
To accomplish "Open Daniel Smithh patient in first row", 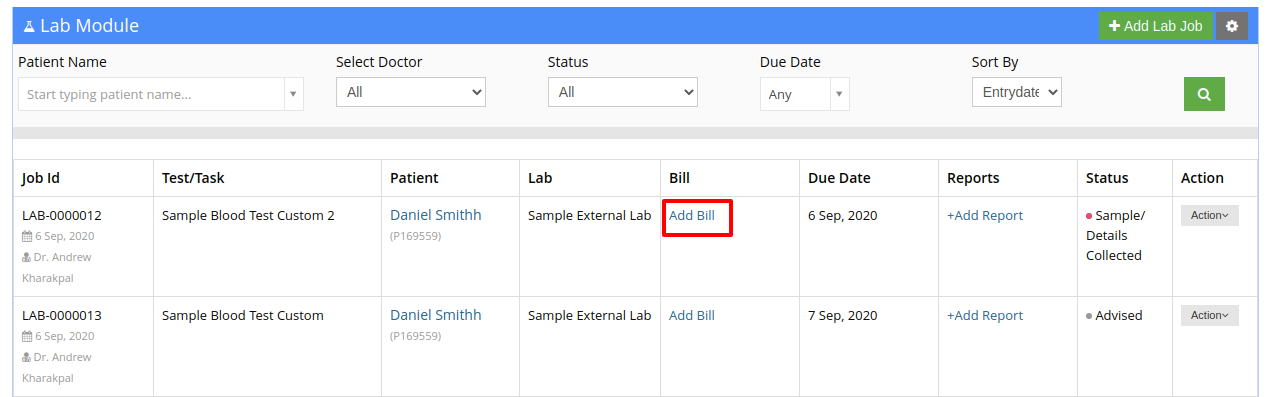I will 435,215.
